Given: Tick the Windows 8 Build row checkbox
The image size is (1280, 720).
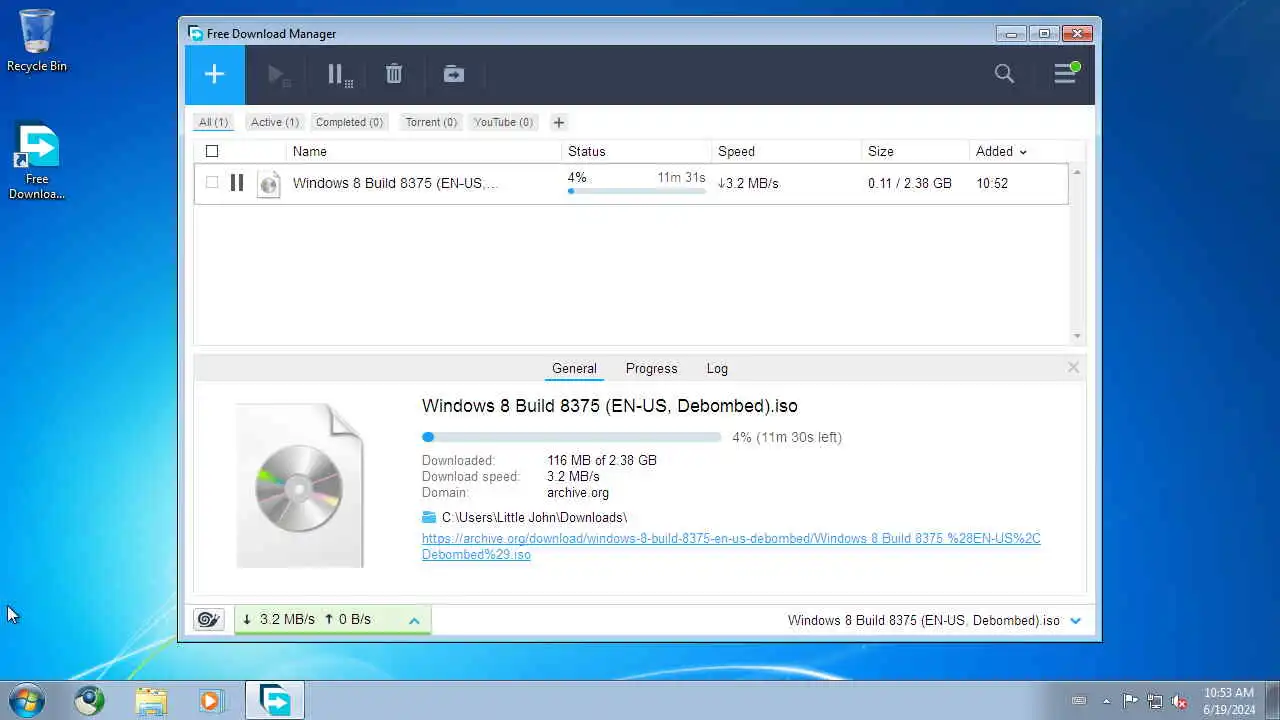Looking at the screenshot, I should [x=211, y=183].
